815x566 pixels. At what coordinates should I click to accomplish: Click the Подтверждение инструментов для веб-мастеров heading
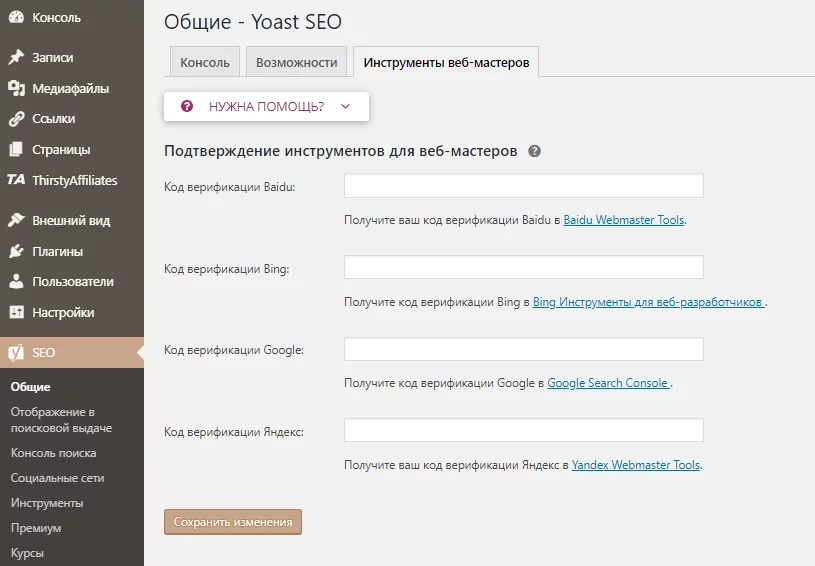point(340,151)
